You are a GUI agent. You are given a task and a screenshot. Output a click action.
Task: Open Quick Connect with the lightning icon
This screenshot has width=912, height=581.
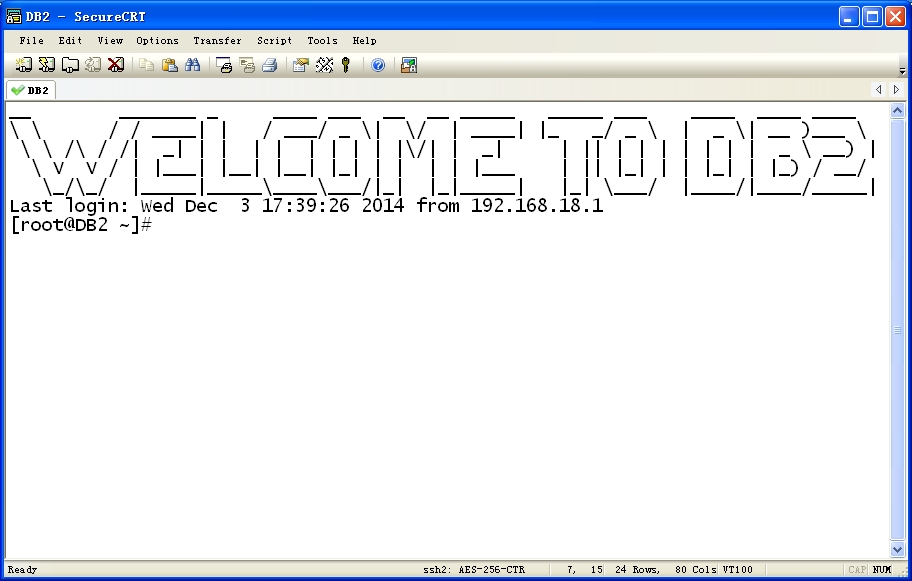coord(47,65)
